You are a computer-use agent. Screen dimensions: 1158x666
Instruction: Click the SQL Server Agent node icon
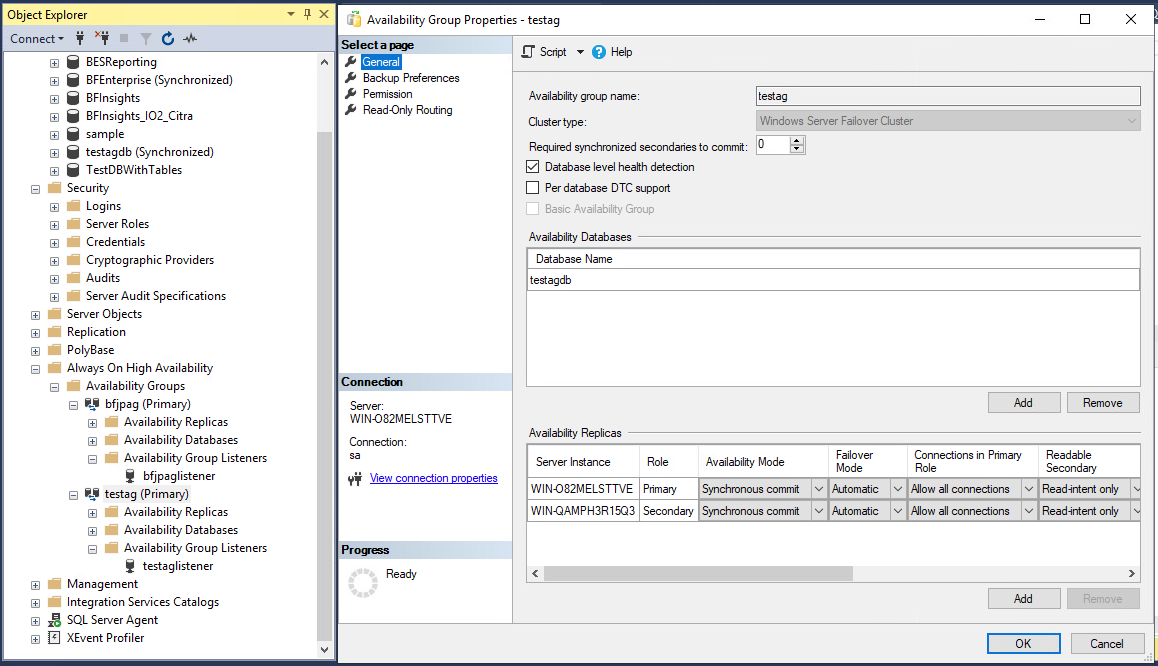54,620
